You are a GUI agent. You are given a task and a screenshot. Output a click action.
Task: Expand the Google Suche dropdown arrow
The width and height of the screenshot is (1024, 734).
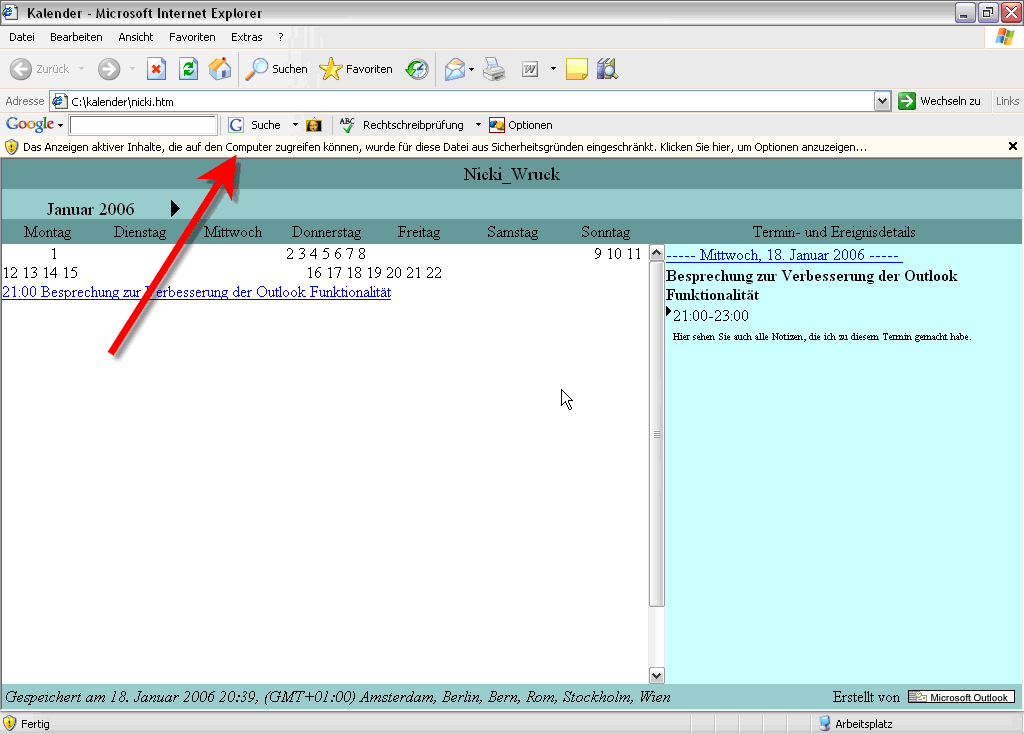point(295,125)
